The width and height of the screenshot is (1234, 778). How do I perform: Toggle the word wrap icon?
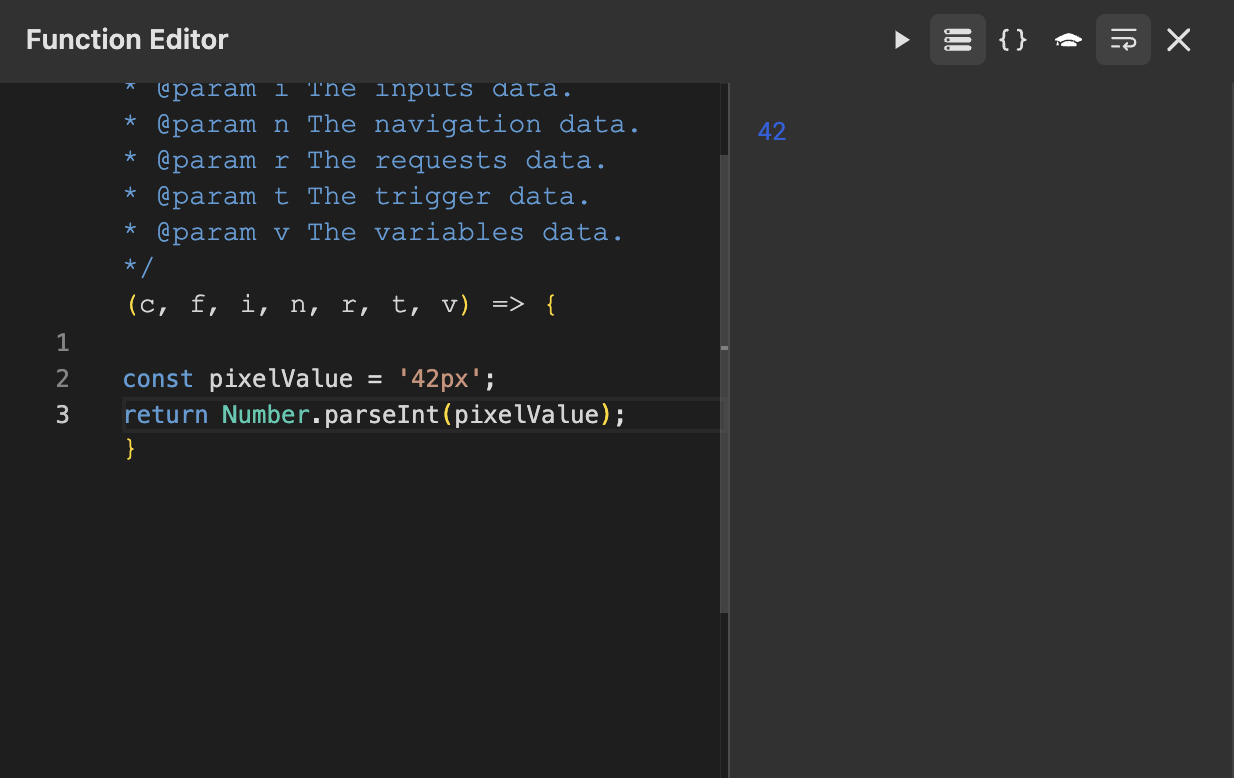[x=1123, y=40]
